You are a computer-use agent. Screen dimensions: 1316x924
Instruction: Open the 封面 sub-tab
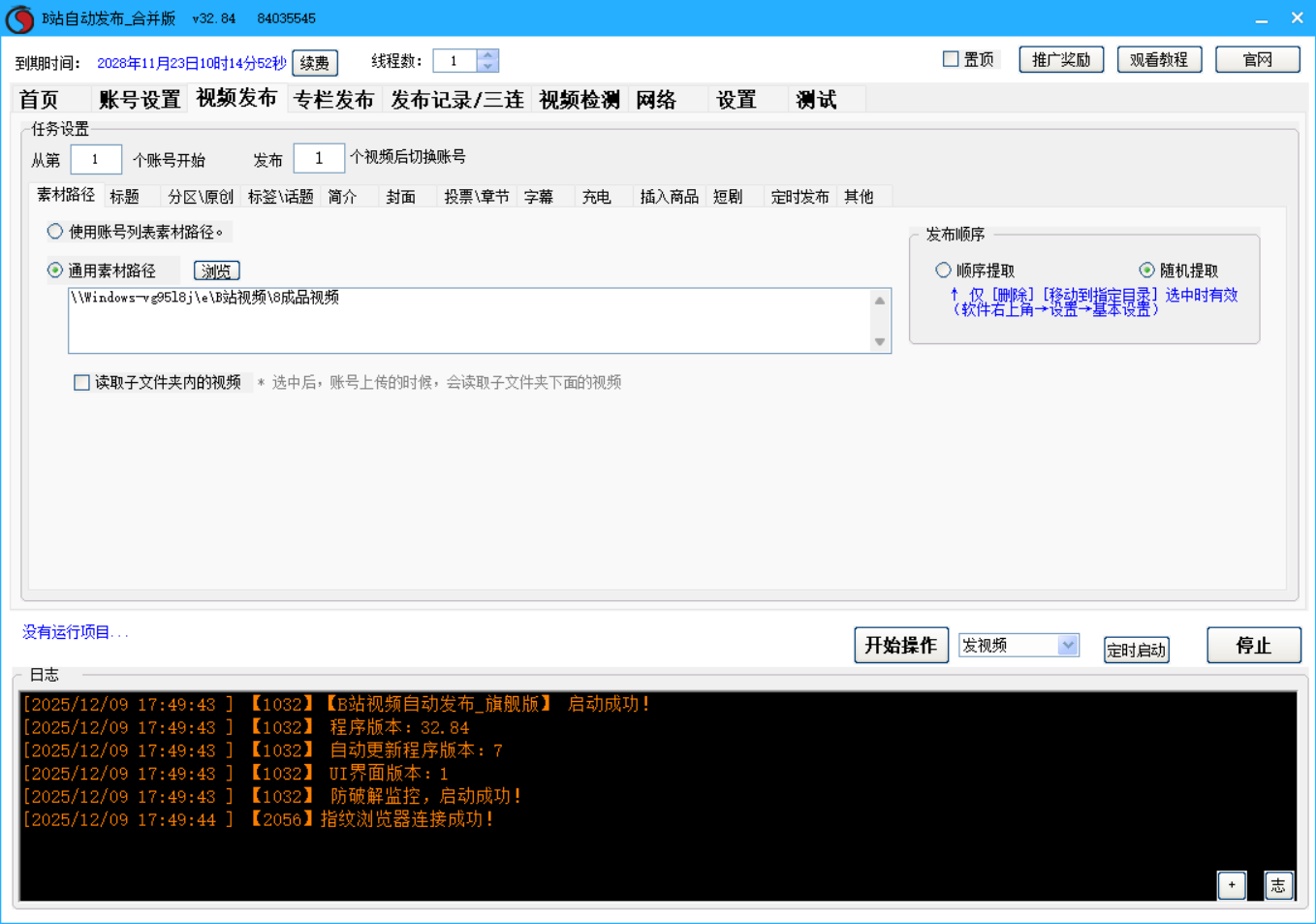400,197
